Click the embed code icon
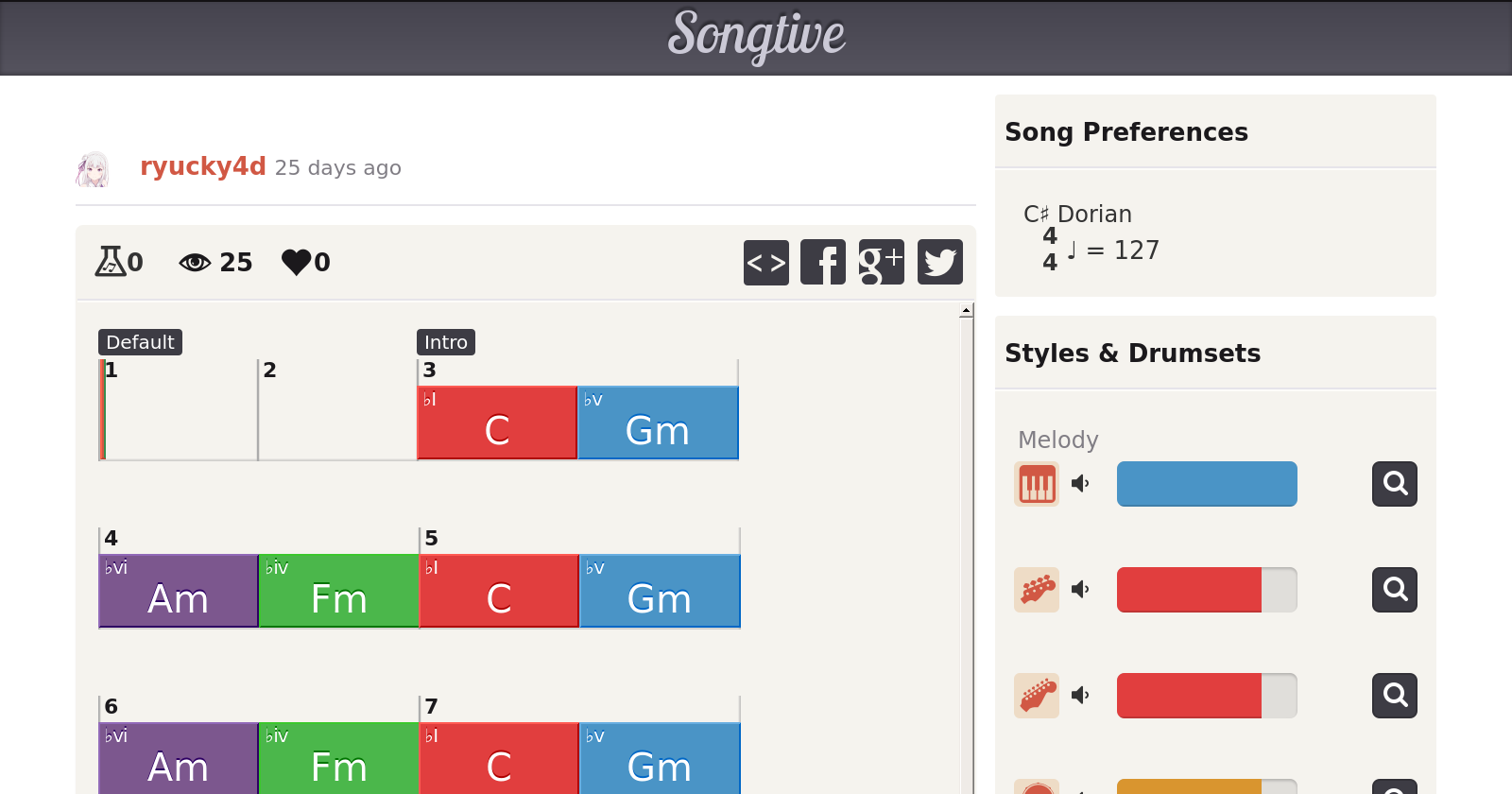The image size is (1512, 794). tap(766, 262)
